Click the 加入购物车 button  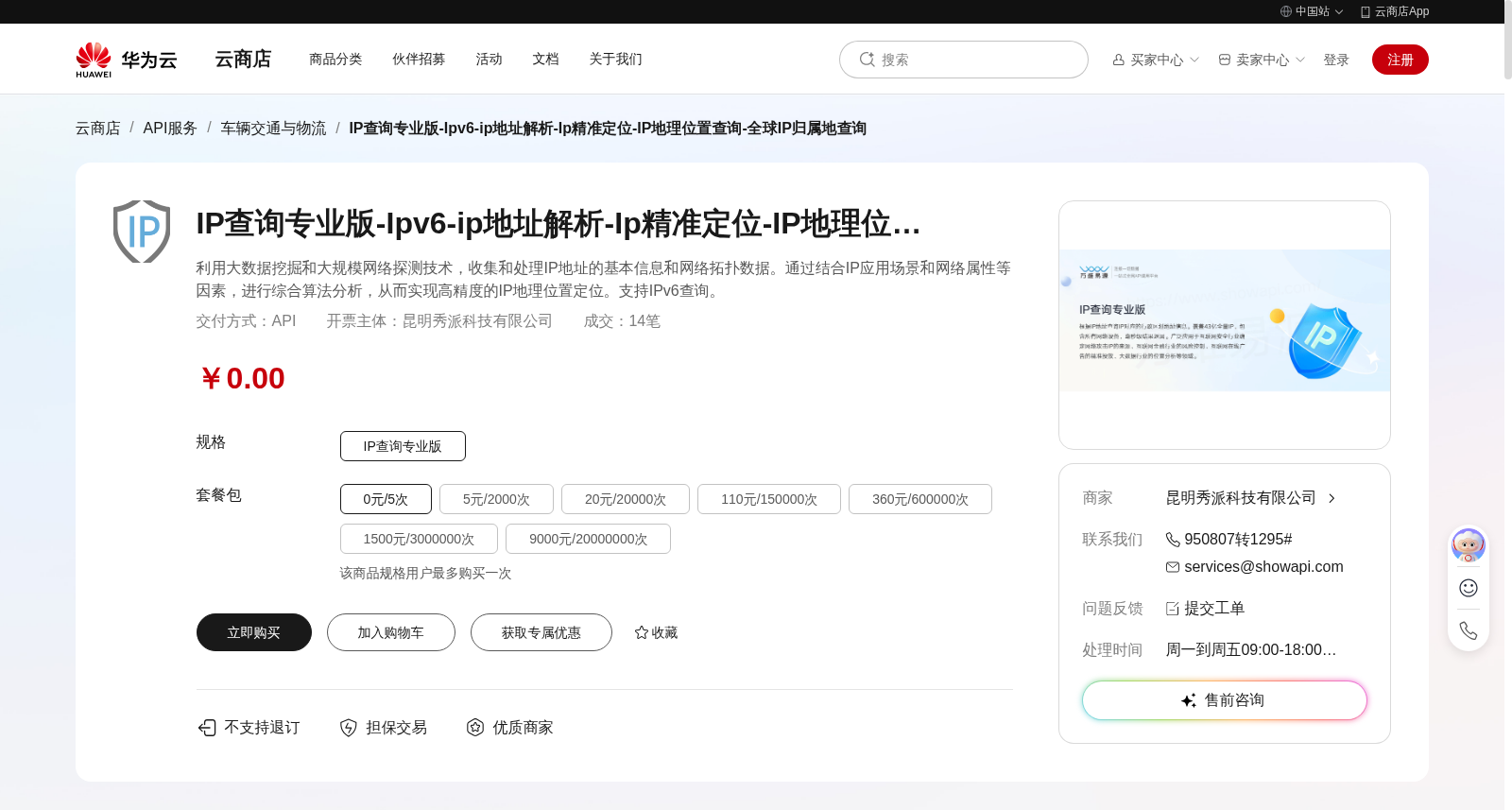tap(391, 632)
